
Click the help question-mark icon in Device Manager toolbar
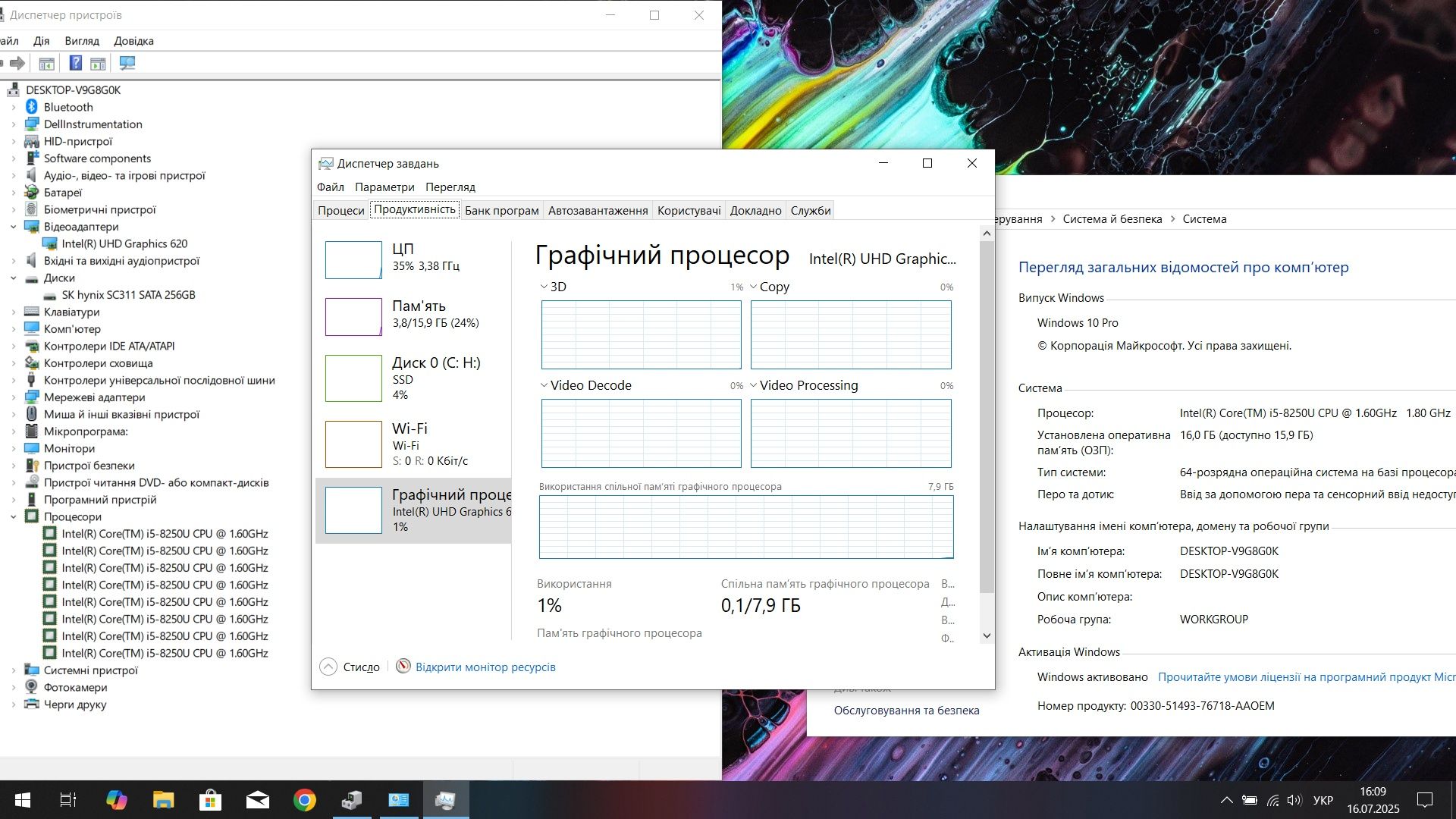[x=75, y=63]
